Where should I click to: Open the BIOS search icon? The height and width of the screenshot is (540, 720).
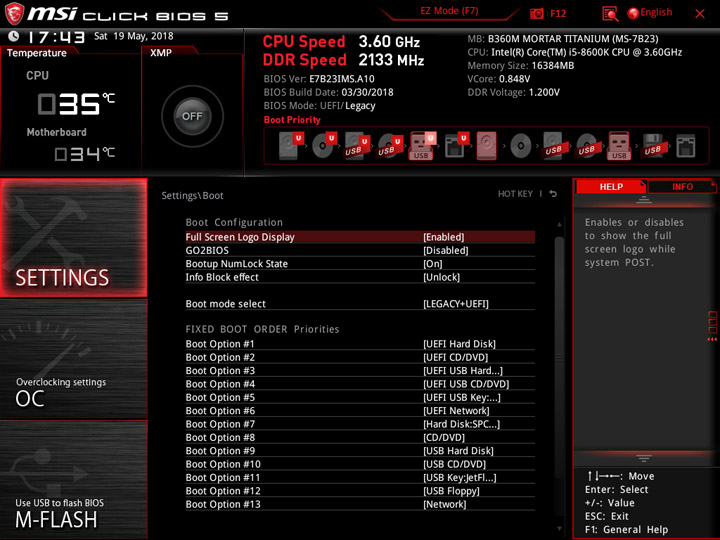coord(610,14)
